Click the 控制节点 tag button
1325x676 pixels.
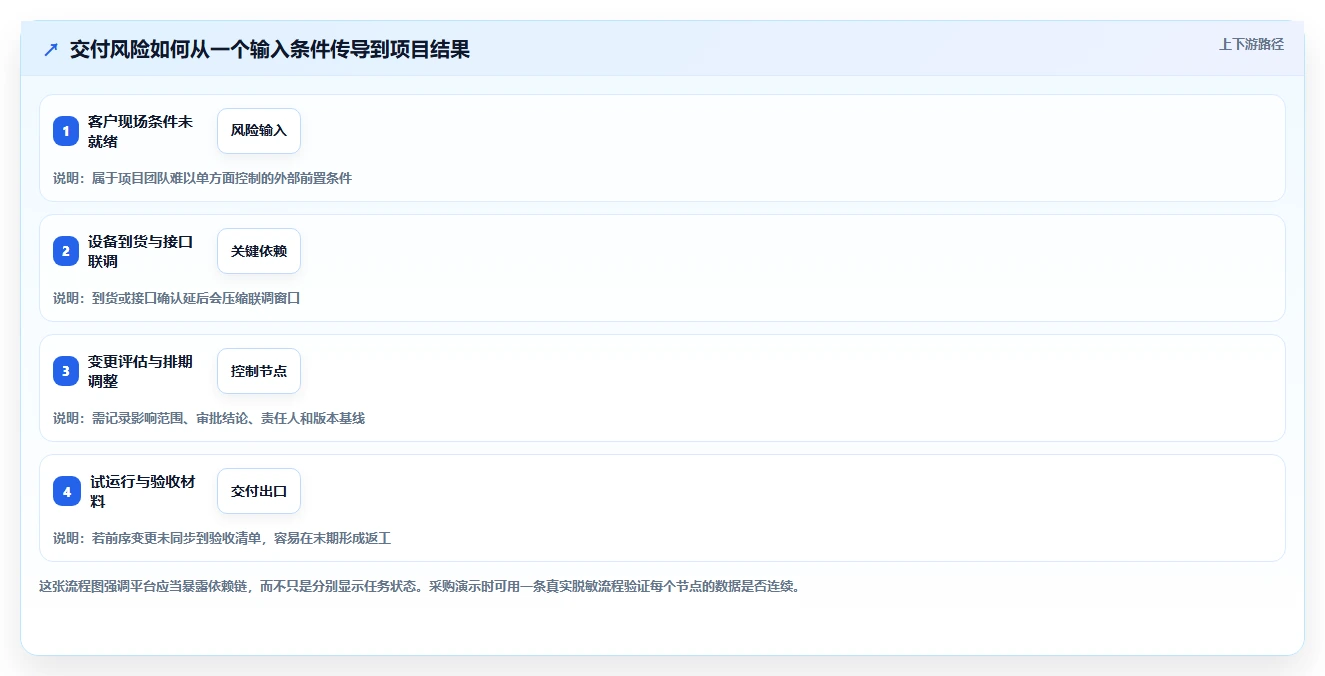click(259, 371)
